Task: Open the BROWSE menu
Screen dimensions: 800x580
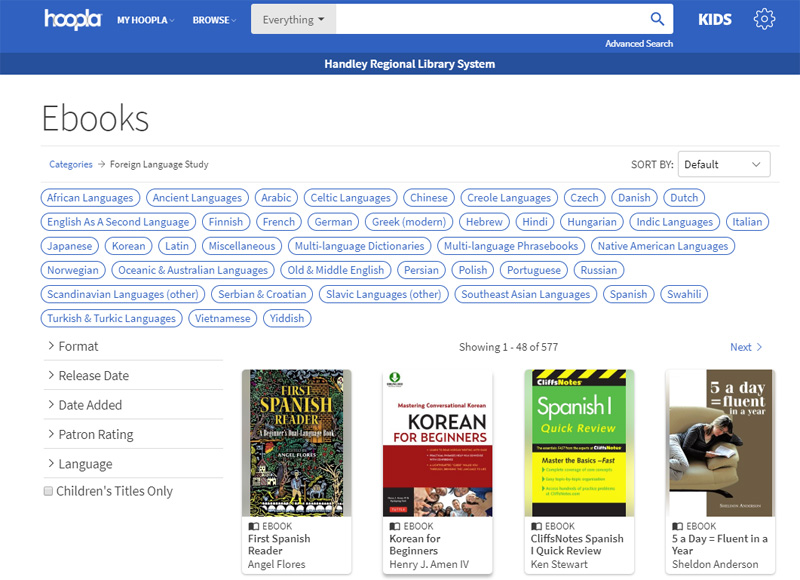Action: click(x=213, y=18)
